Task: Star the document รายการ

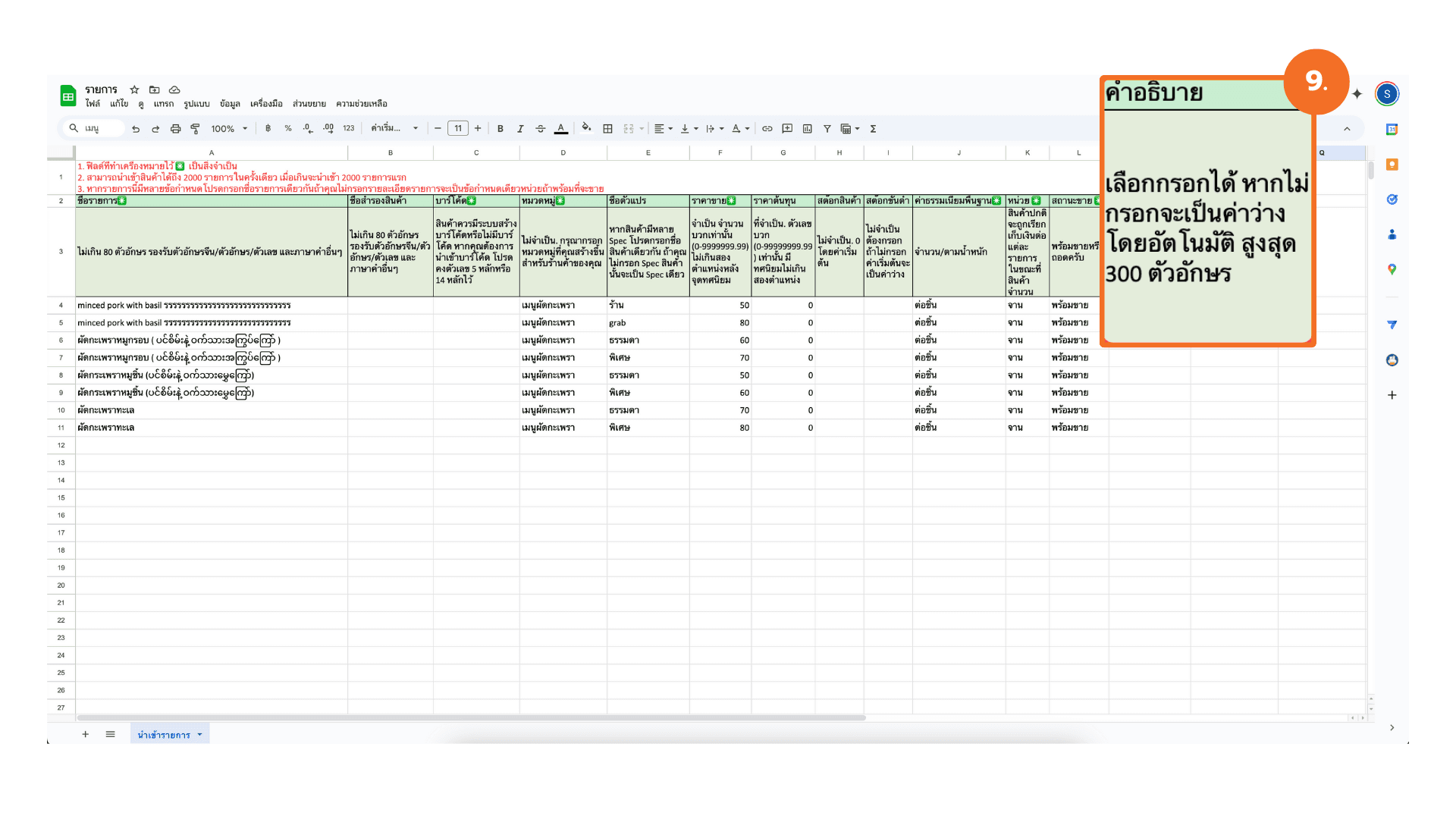Action: (134, 89)
